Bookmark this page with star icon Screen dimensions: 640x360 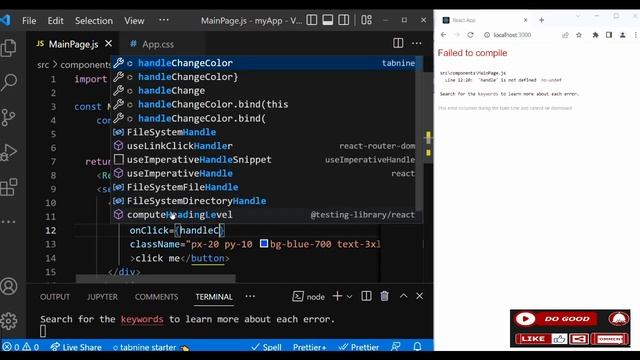coord(579,35)
